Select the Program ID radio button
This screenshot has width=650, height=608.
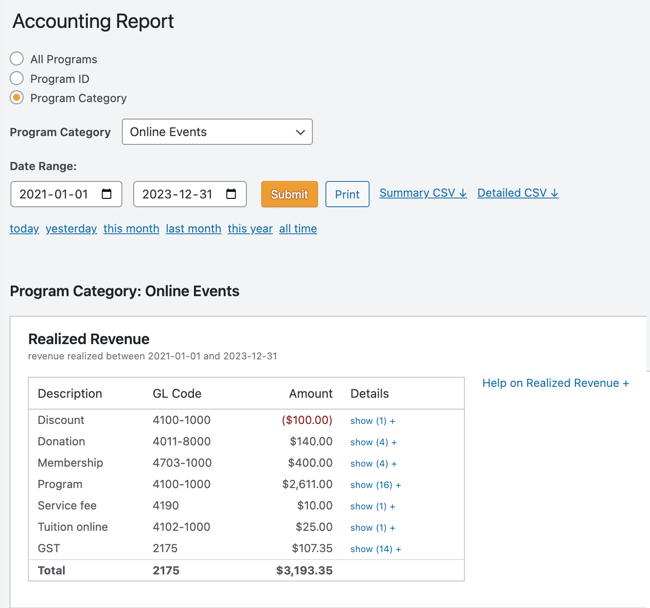point(17,78)
